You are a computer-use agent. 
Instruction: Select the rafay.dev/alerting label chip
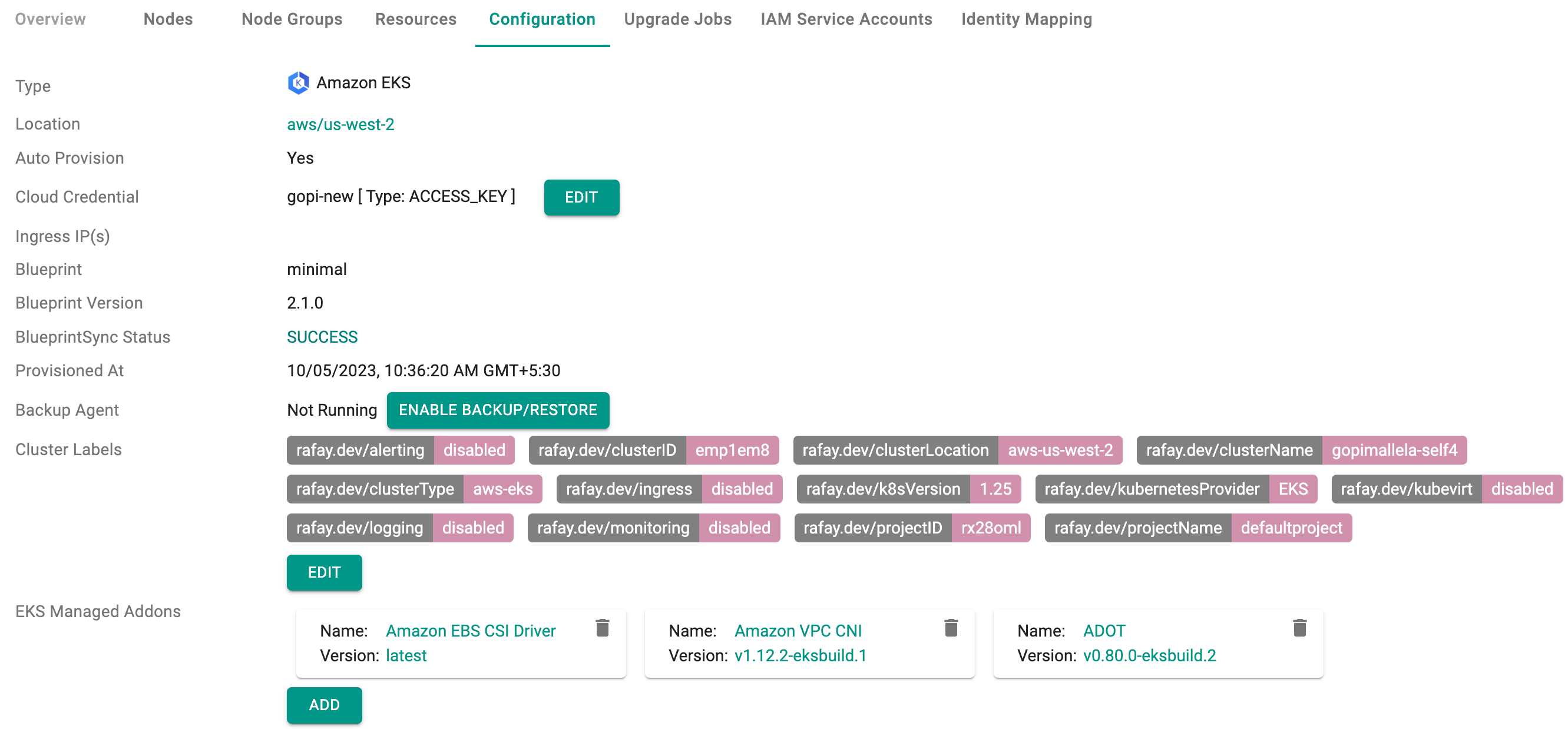point(401,450)
